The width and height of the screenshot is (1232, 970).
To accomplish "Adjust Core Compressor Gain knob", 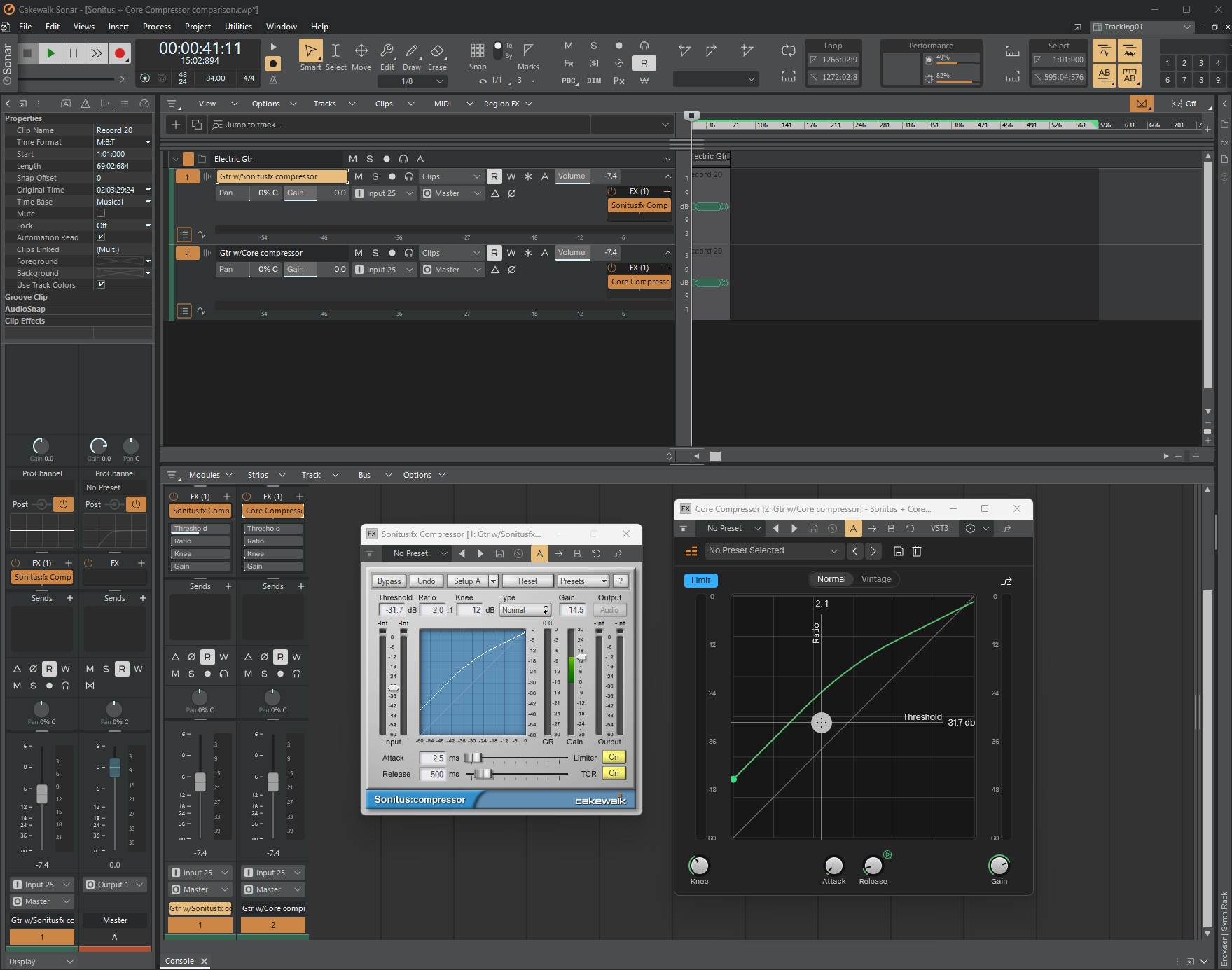I will (x=999, y=866).
